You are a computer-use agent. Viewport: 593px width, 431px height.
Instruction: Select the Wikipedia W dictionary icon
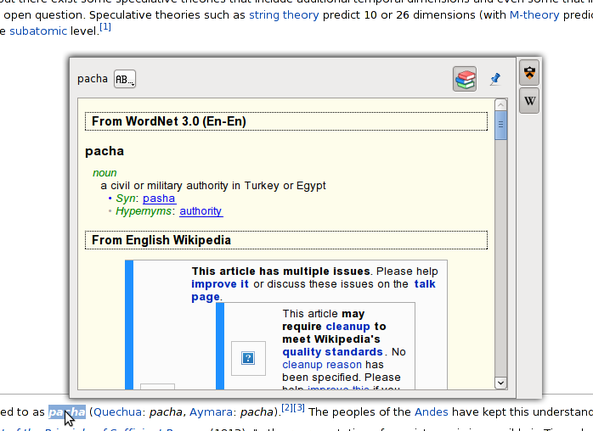(x=529, y=101)
